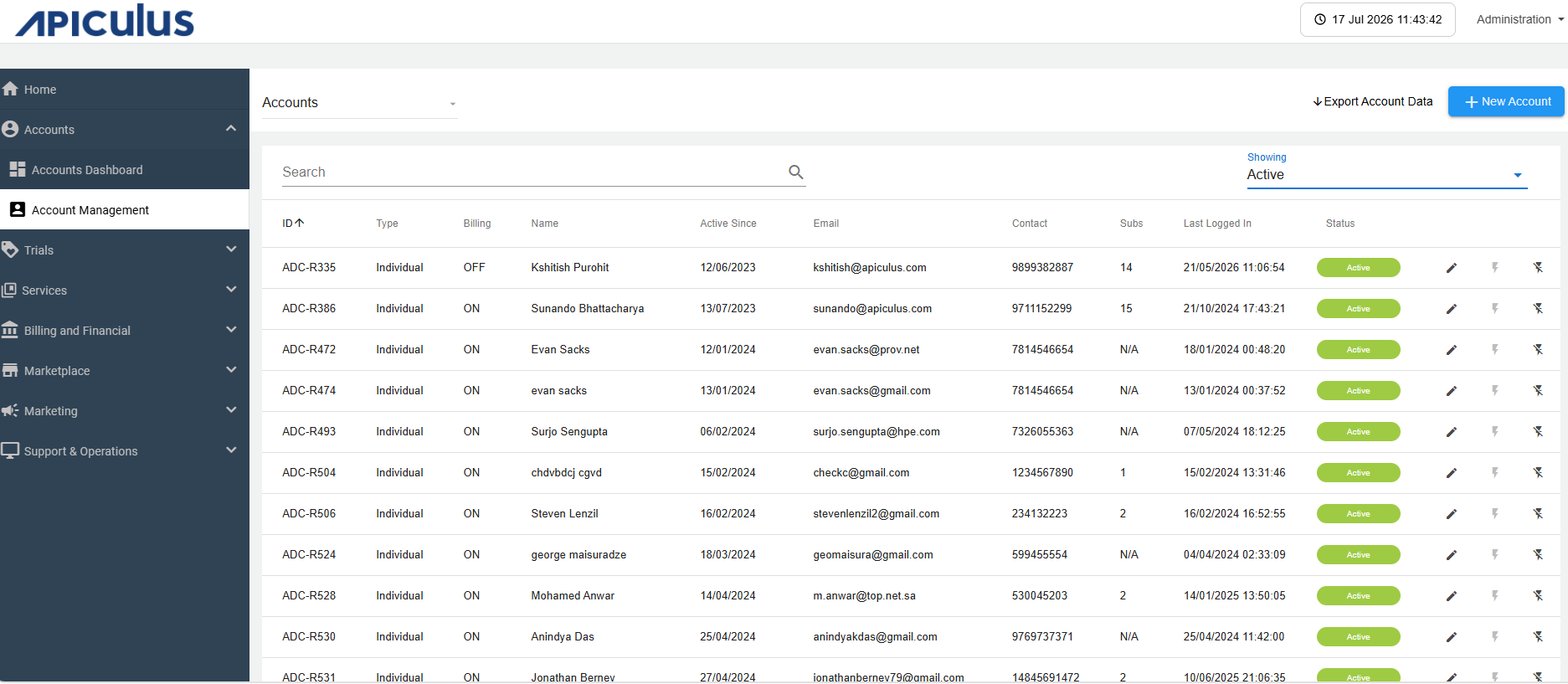Click the crossed-out bolt icon for ADC-R335
Screen dimensions: 1568x684
point(1538,268)
